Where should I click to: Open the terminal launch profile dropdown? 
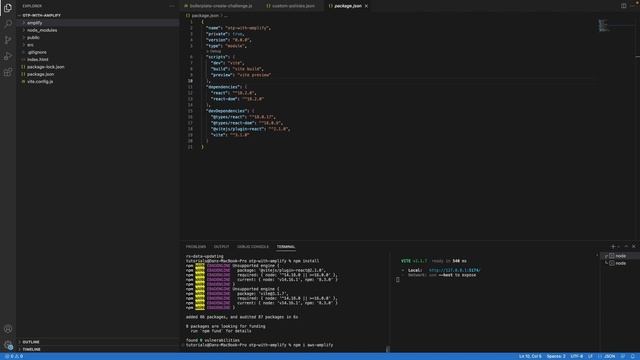(618, 247)
